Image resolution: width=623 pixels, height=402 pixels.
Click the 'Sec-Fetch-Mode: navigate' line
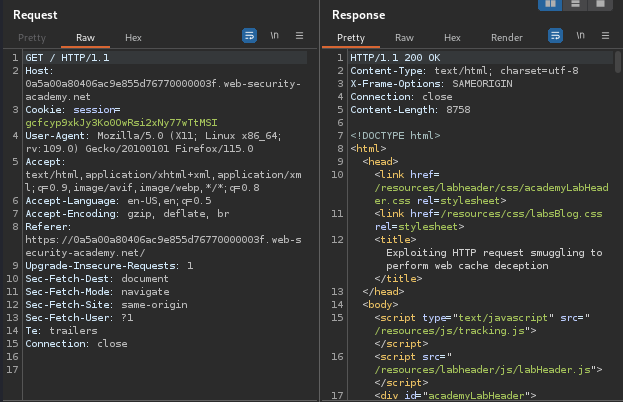tap(97, 292)
